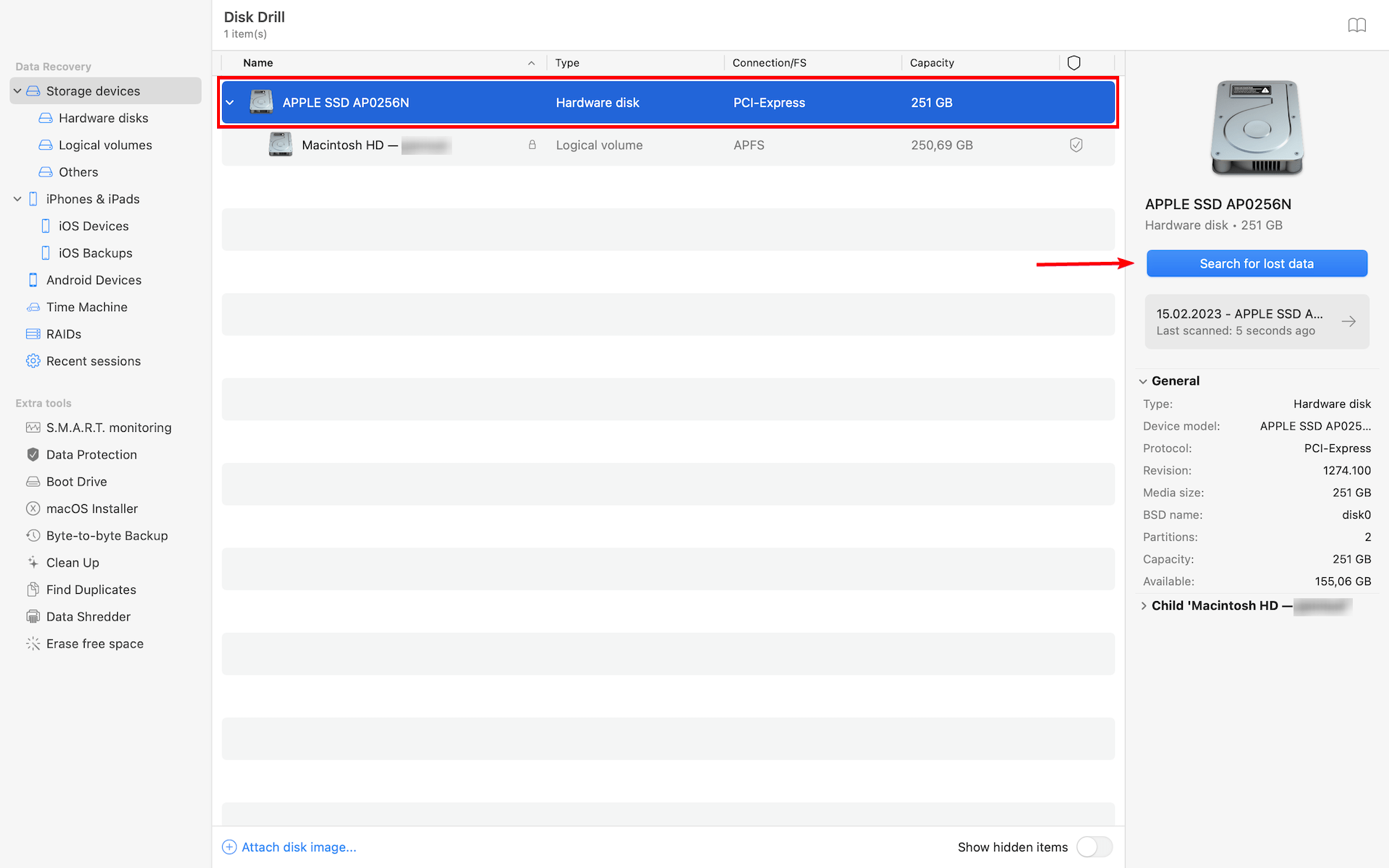Open Recent sessions panel
Viewport: 1389px width, 868px height.
click(94, 361)
